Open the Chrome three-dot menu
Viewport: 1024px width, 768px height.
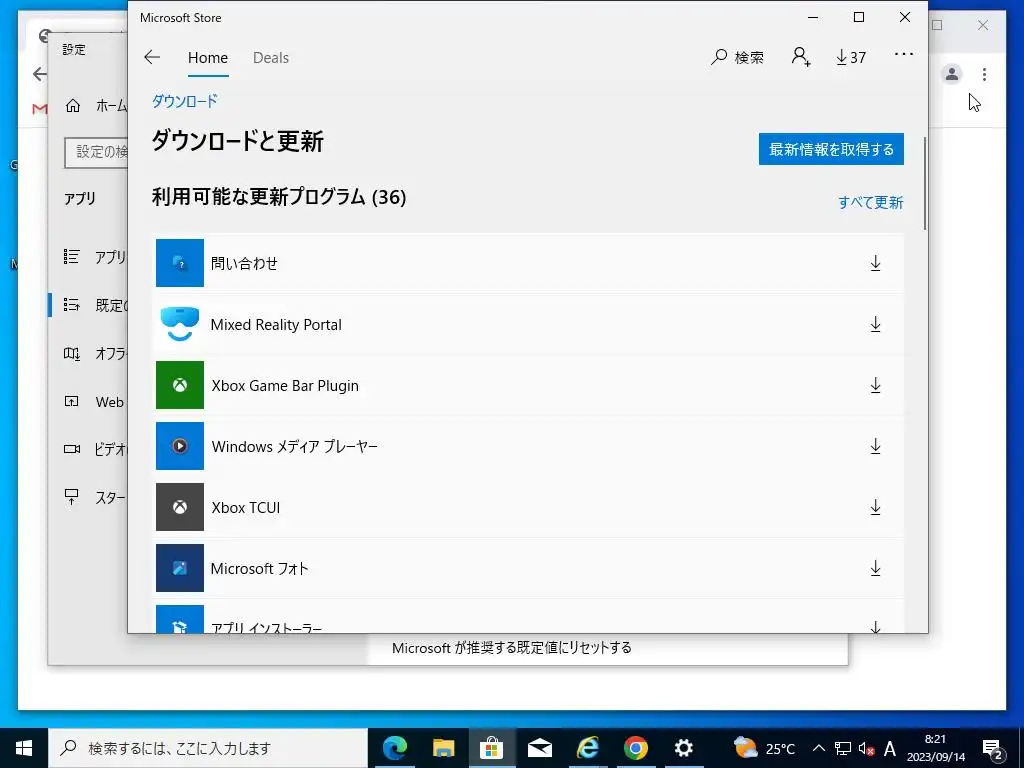pos(984,74)
